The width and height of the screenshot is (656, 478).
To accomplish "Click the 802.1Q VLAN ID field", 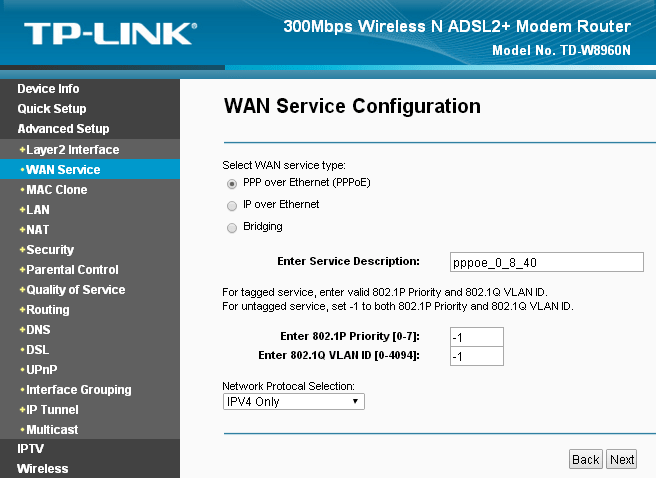I will tap(477, 356).
